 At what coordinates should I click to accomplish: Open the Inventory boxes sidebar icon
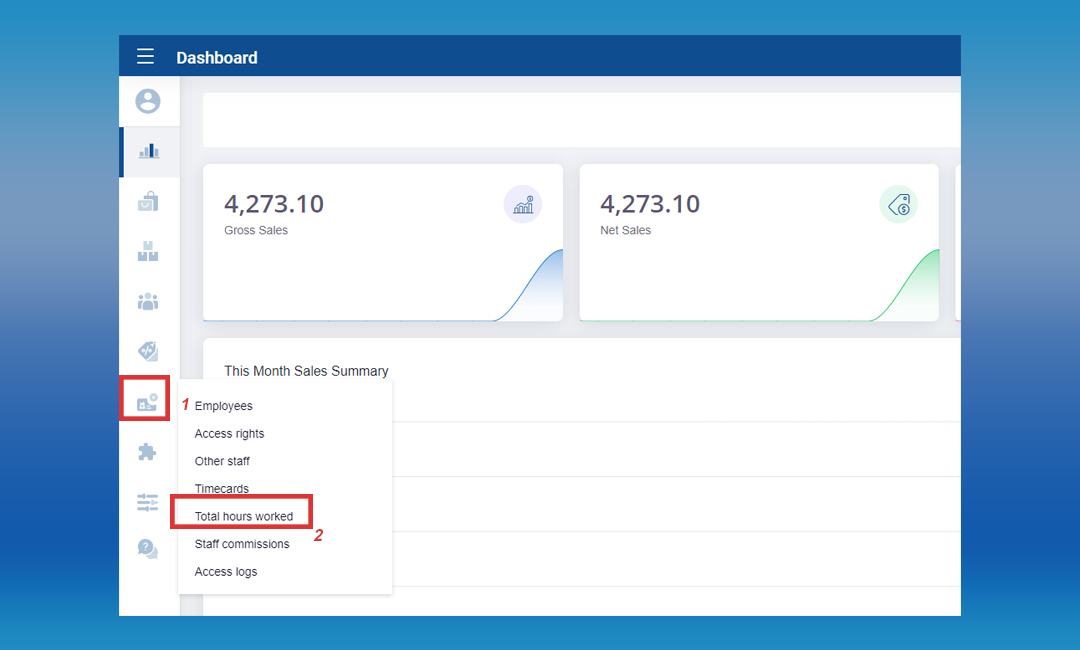pyautogui.click(x=148, y=251)
